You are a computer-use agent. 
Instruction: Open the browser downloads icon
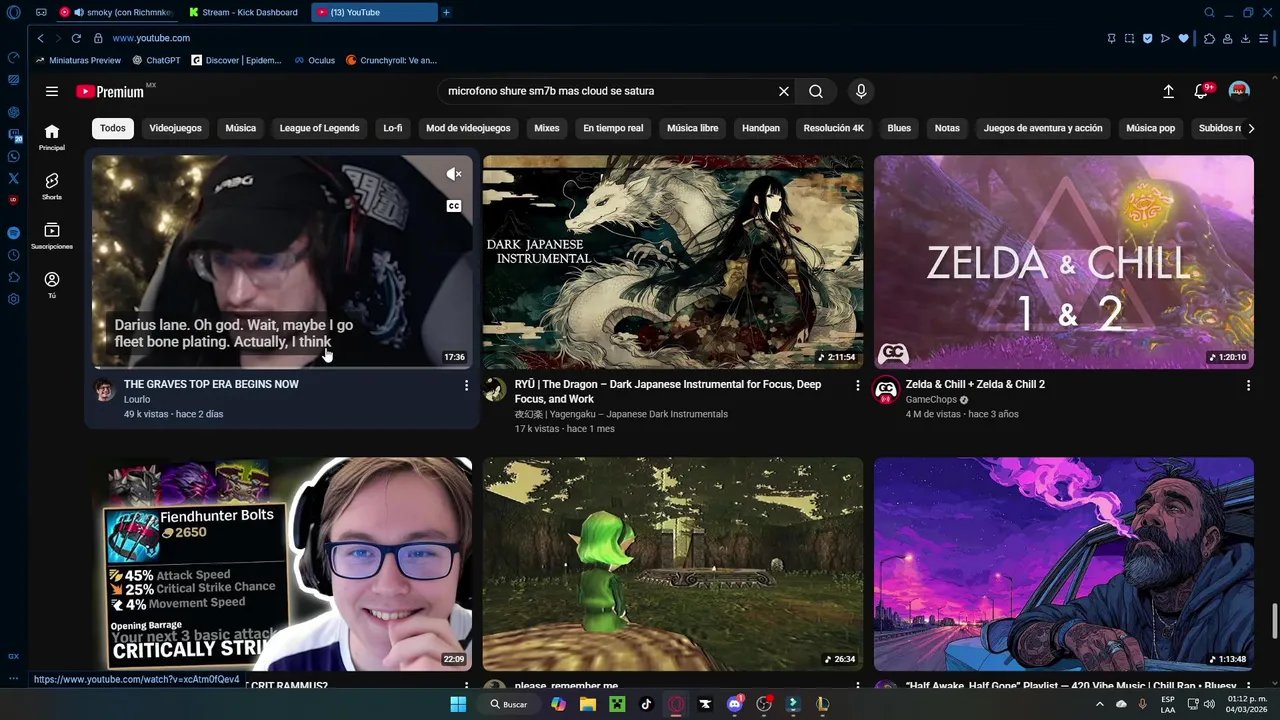click(x=1245, y=38)
